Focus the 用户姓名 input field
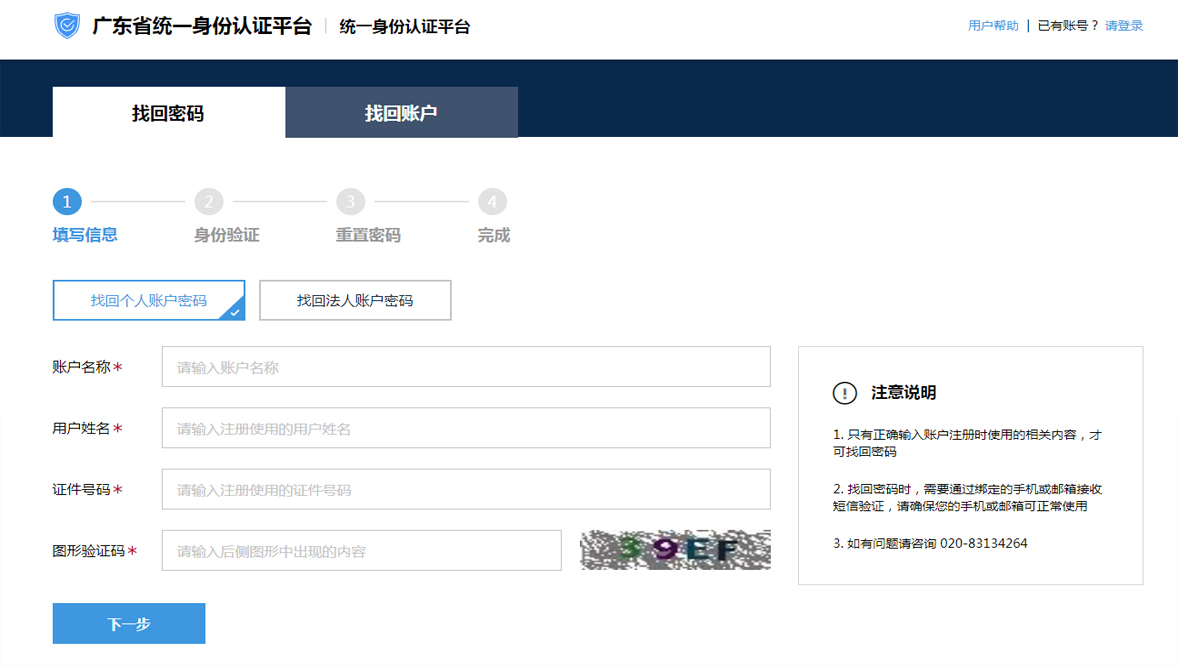1178x666 pixels. [x=466, y=428]
